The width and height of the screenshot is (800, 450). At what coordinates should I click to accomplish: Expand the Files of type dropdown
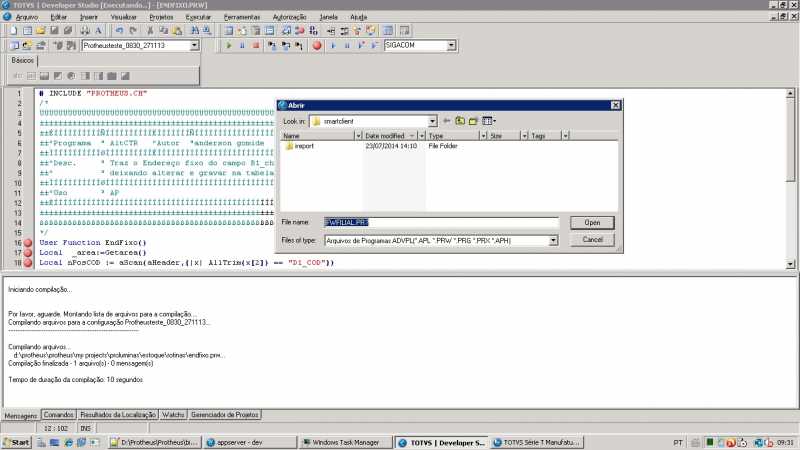[x=553, y=240]
